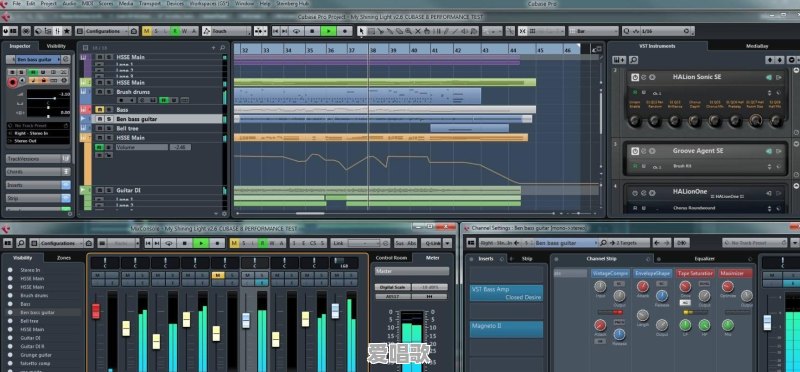Click Play in the MixConsole toolbar
The width and height of the screenshot is (800, 372).
[x=201, y=243]
